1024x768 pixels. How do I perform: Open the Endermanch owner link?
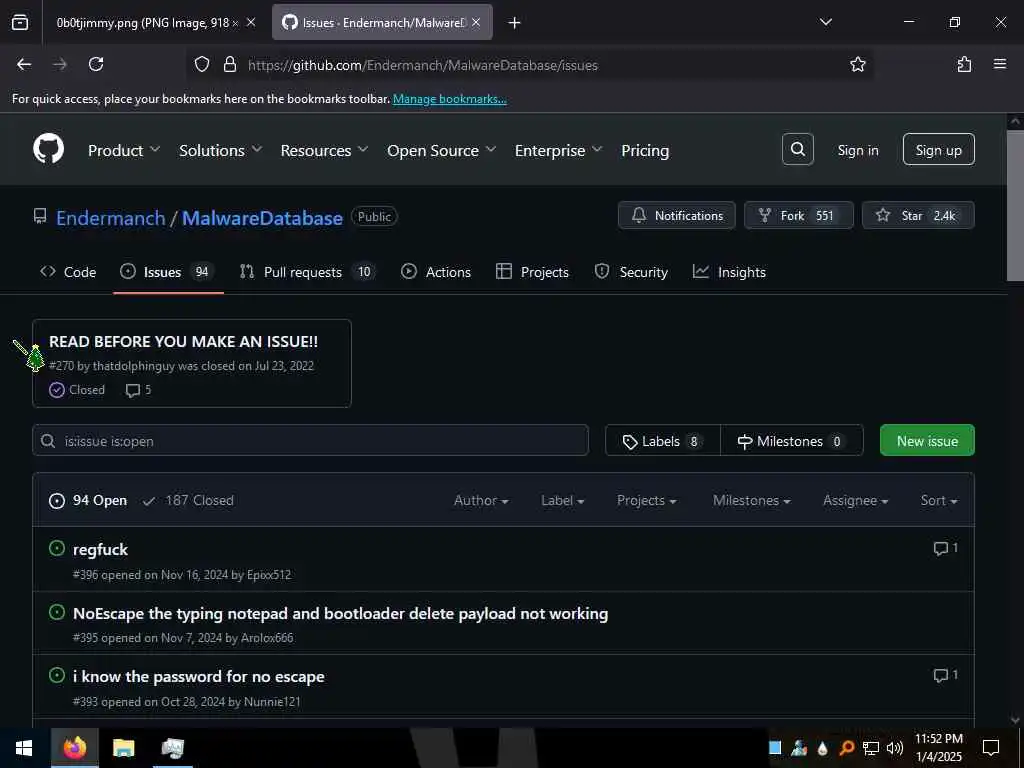pyautogui.click(x=110, y=217)
